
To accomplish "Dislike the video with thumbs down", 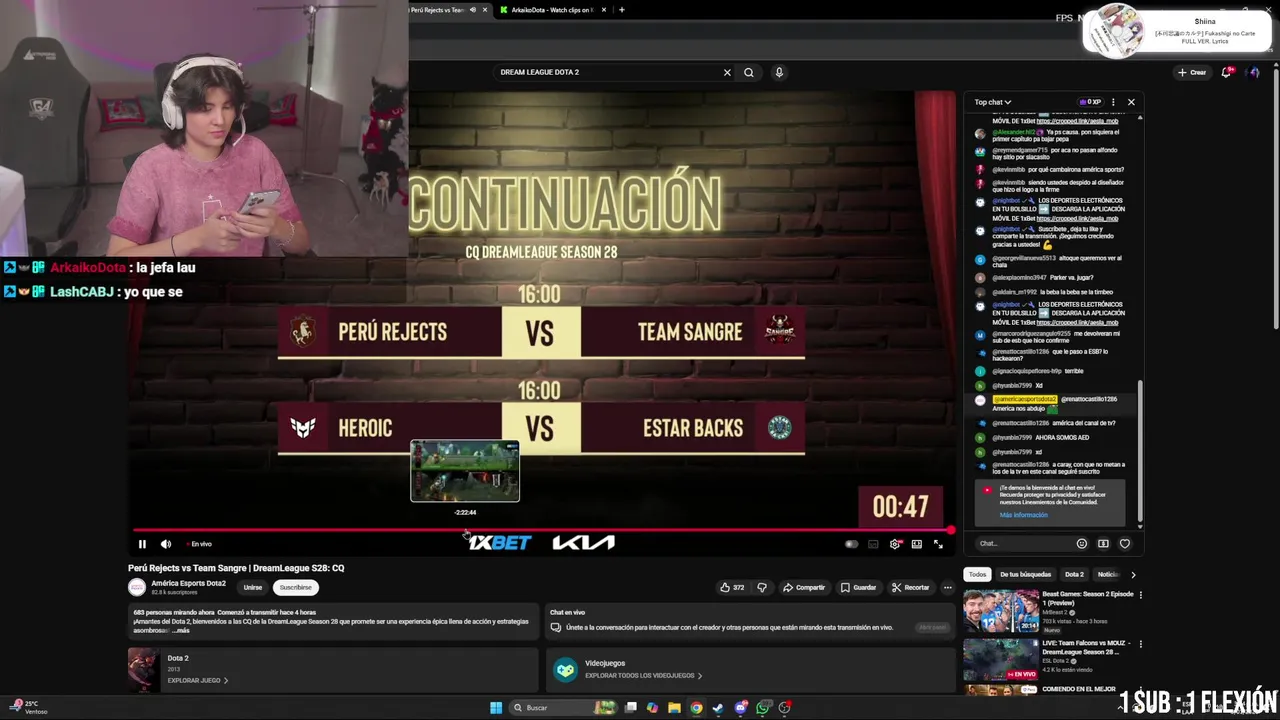I will tap(762, 587).
